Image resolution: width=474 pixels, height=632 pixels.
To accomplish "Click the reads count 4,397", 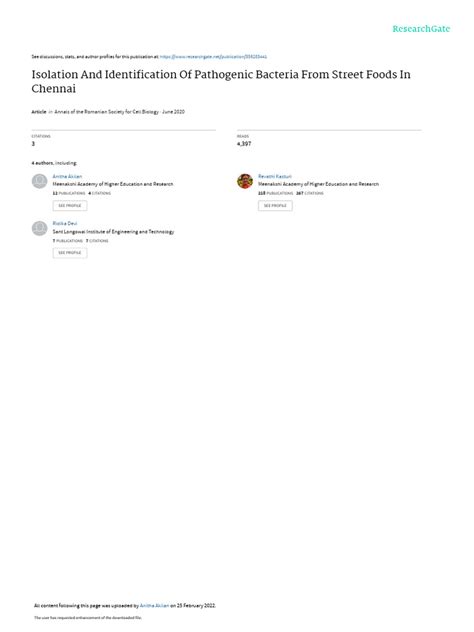I will (x=244, y=143).
